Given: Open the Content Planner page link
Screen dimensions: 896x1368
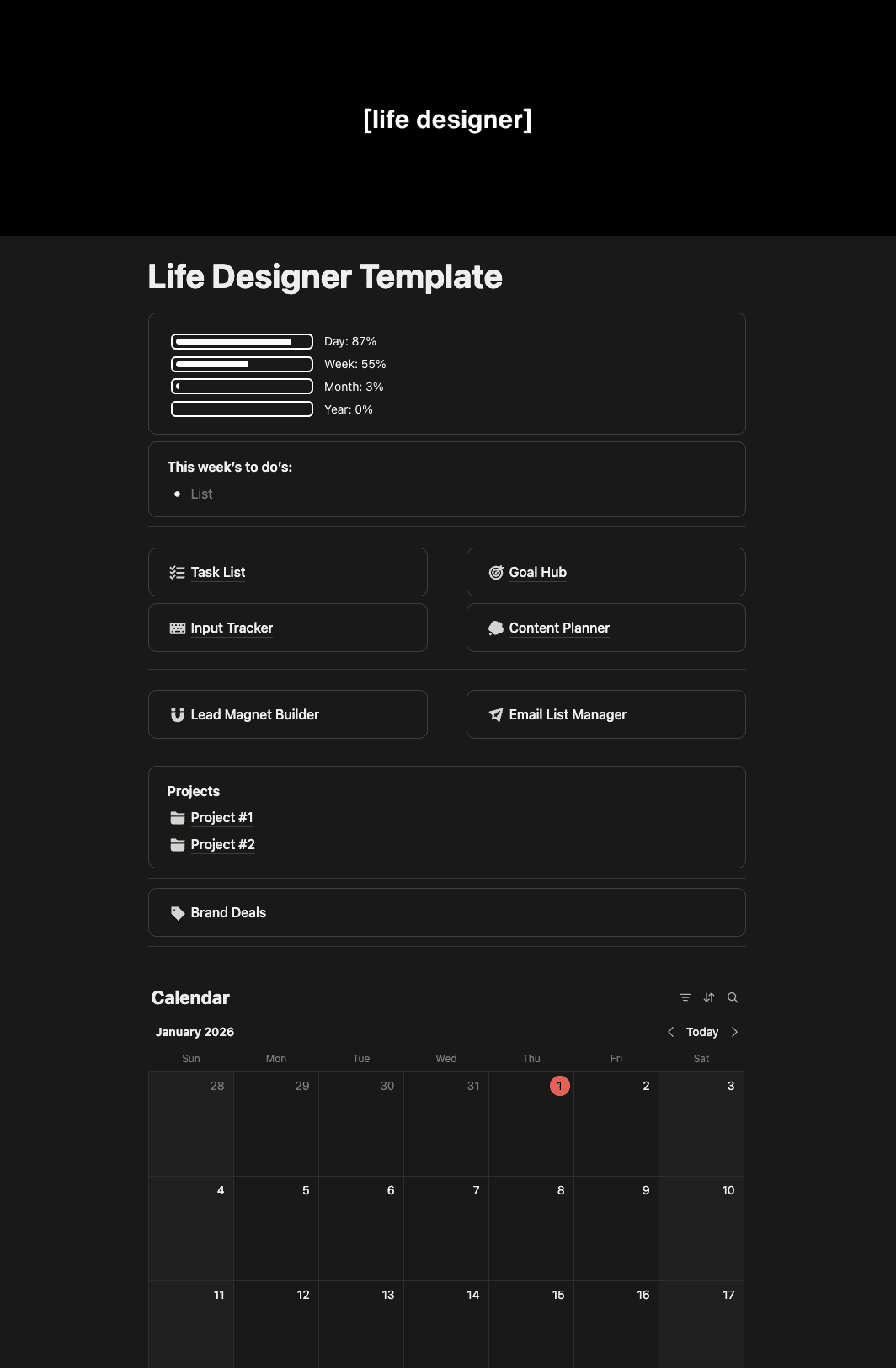Looking at the screenshot, I should 559,628.
